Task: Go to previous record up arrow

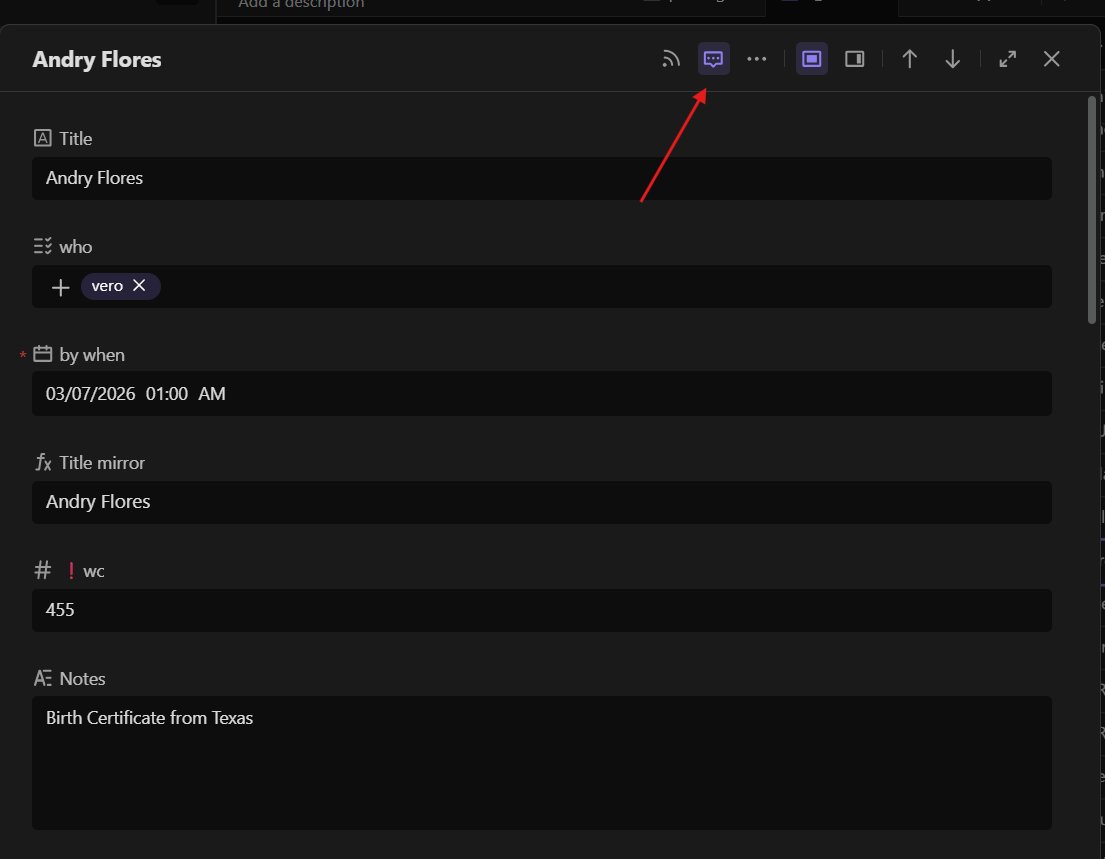Action: pyautogui.click(x=909, y=59)
